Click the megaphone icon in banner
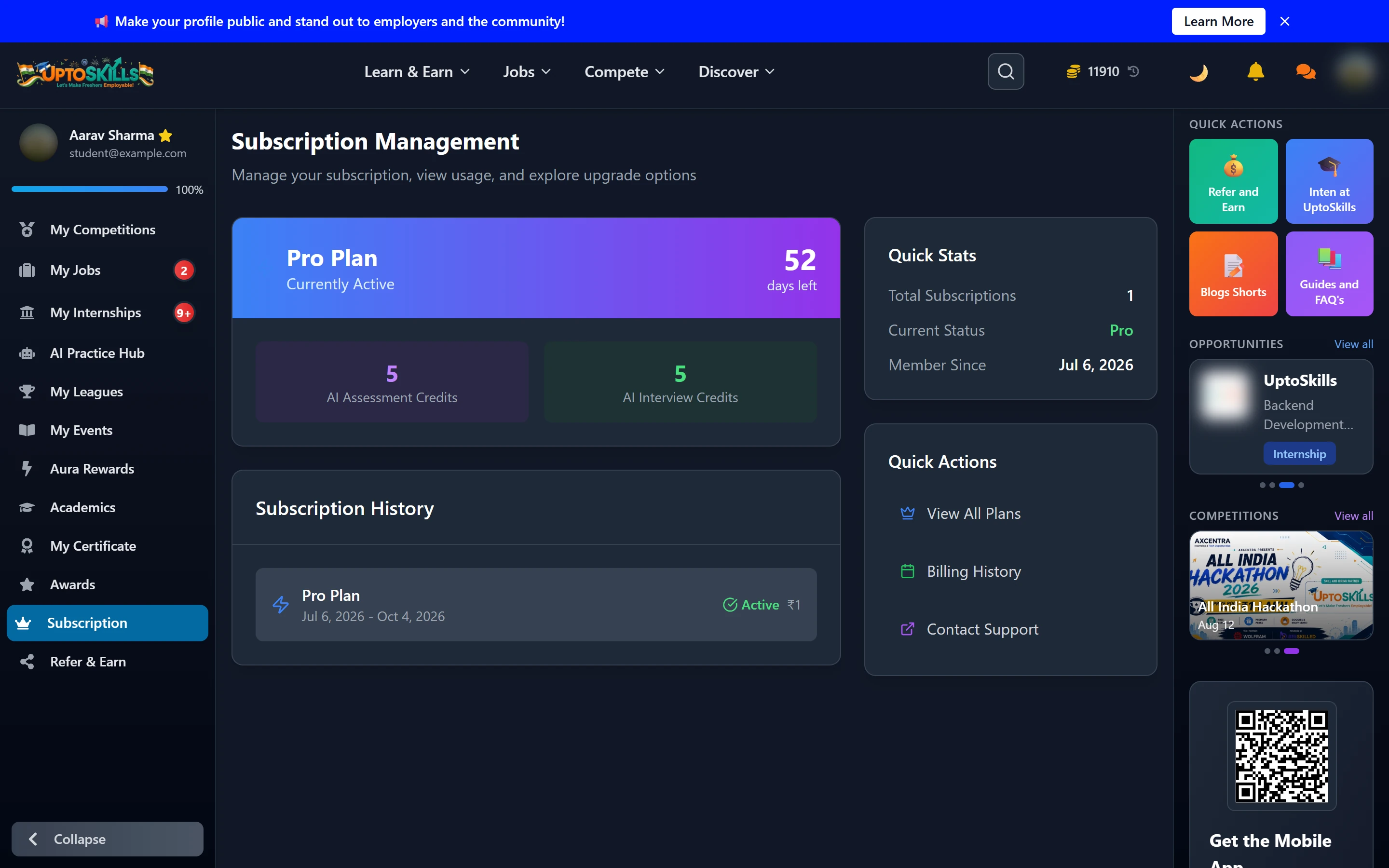 tap(102, 21)
